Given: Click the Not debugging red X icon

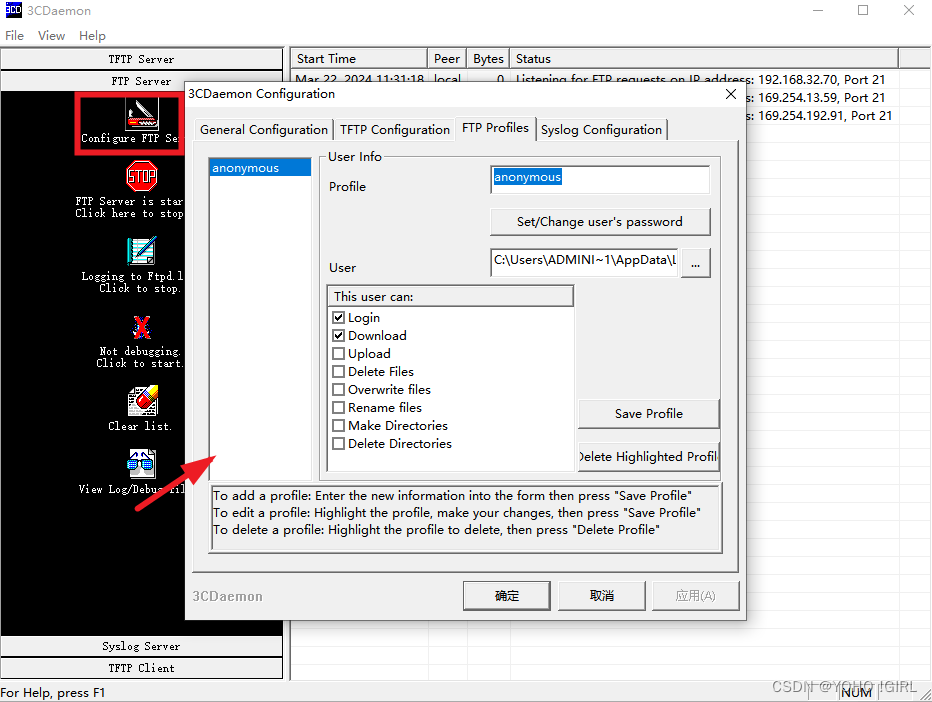Looking at the screenshot, I should coord(141,327).
